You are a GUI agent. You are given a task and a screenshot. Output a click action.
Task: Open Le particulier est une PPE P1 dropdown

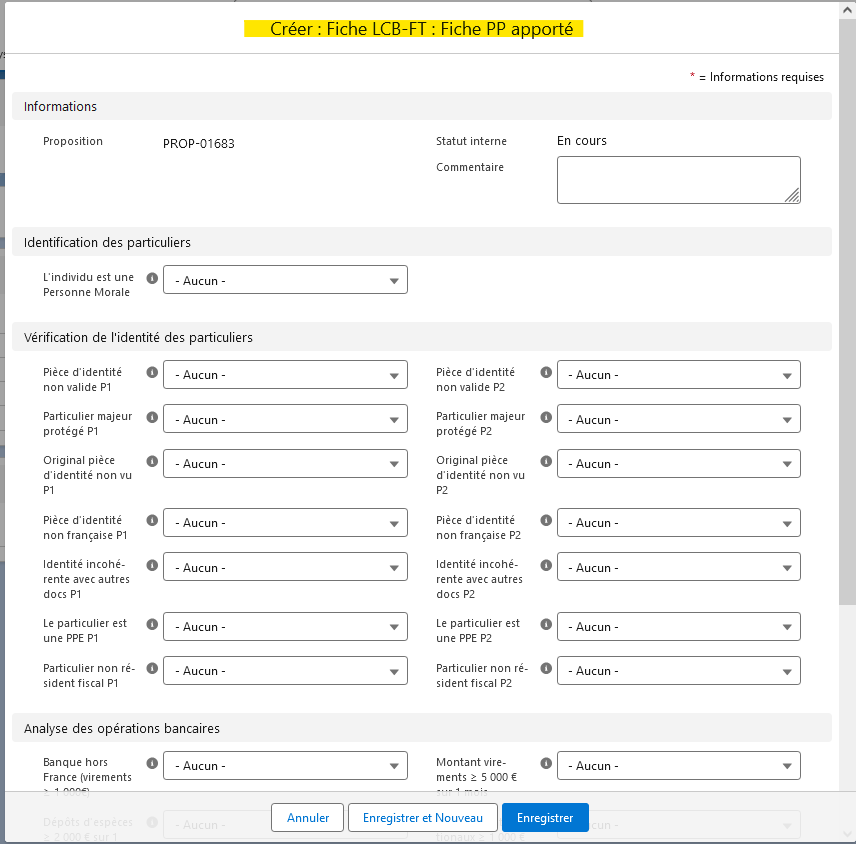coord(285,627)
